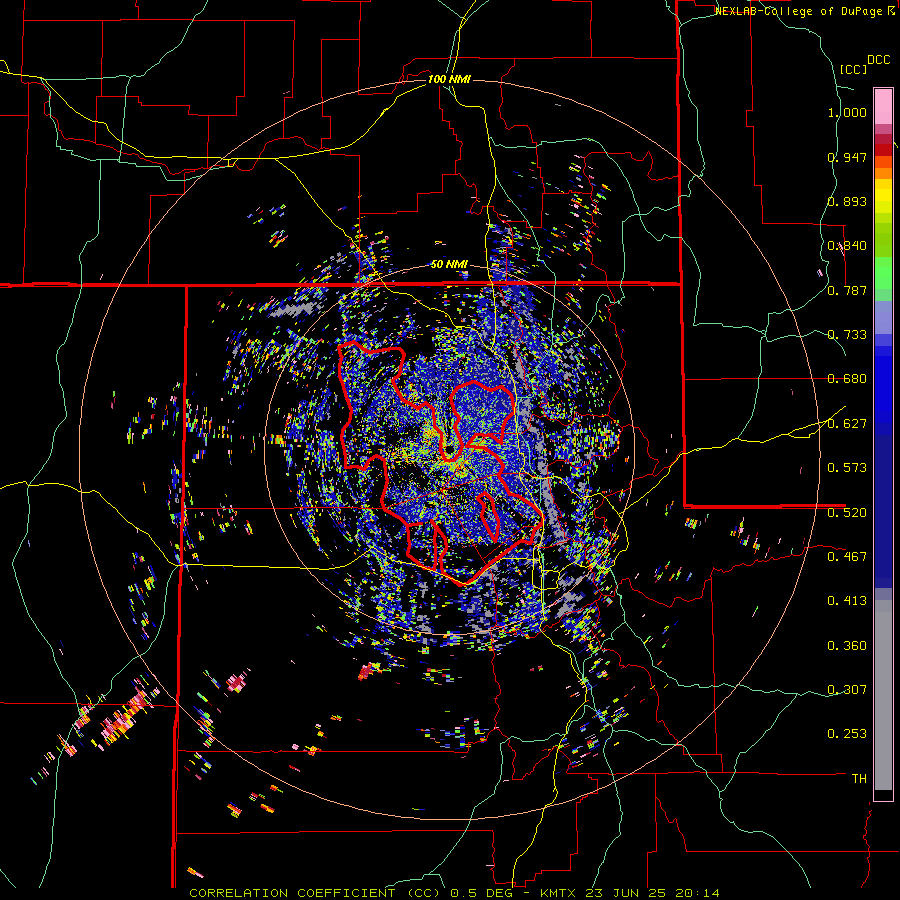This screenshot has width=900, height=900.
Task: Click the 0.520 value on the color scale
Action: (847, 512)
